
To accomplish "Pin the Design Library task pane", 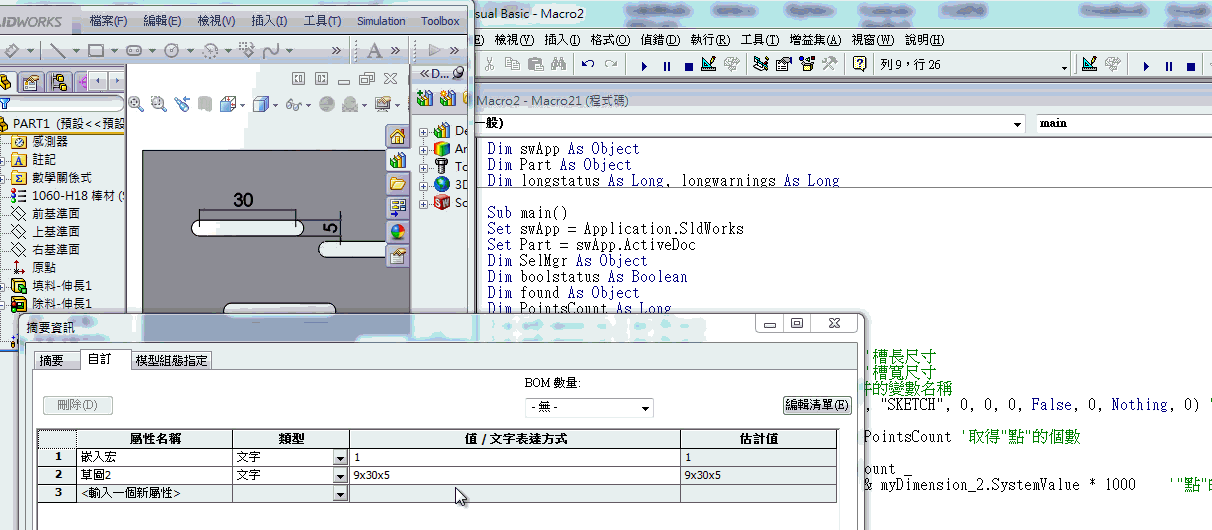I will coord(458,72).
